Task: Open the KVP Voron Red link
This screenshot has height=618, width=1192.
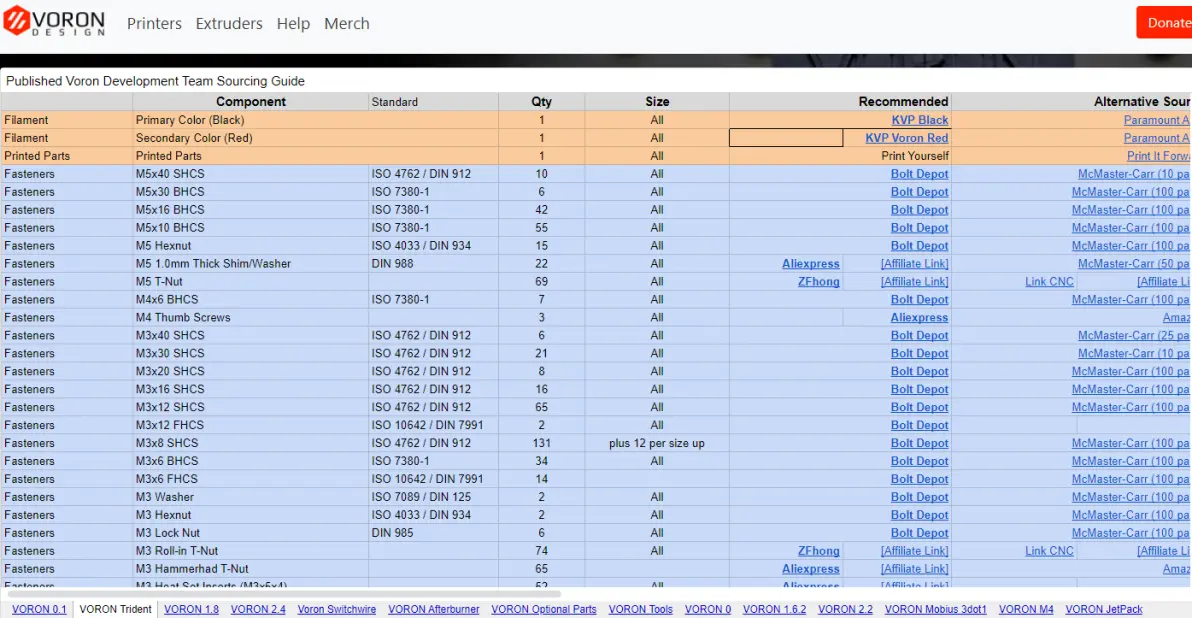Action: (x=906, y=138)
